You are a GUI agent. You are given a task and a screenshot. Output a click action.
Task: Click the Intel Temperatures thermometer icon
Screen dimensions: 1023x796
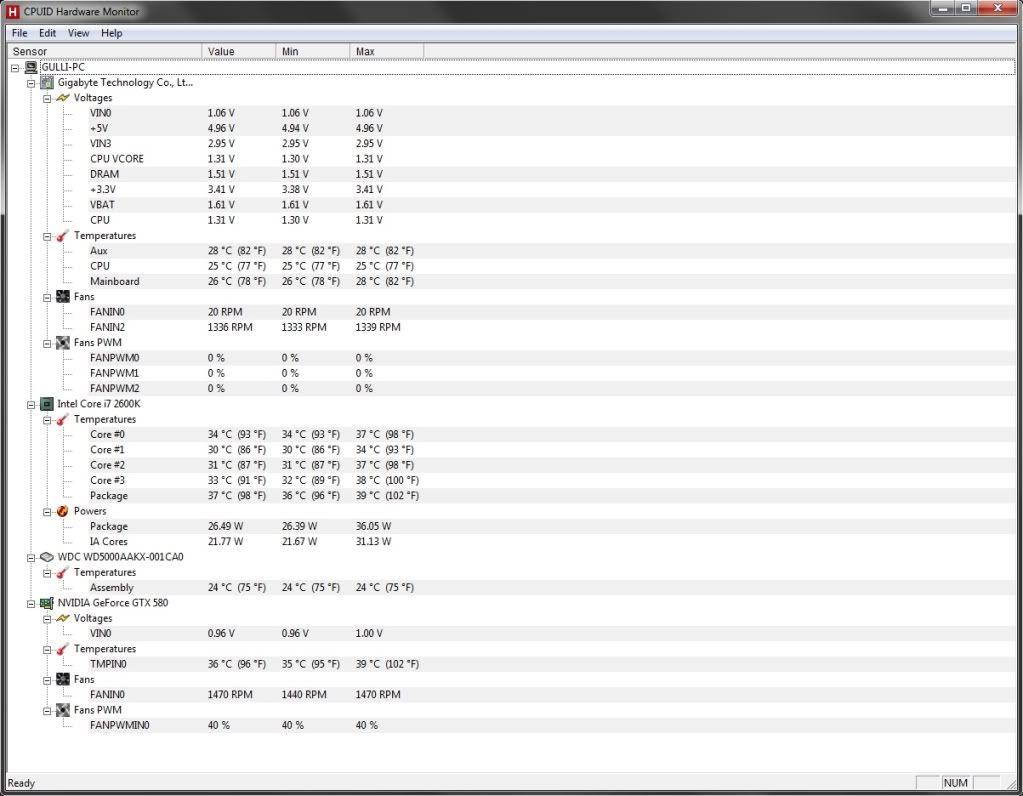point(63,420)
